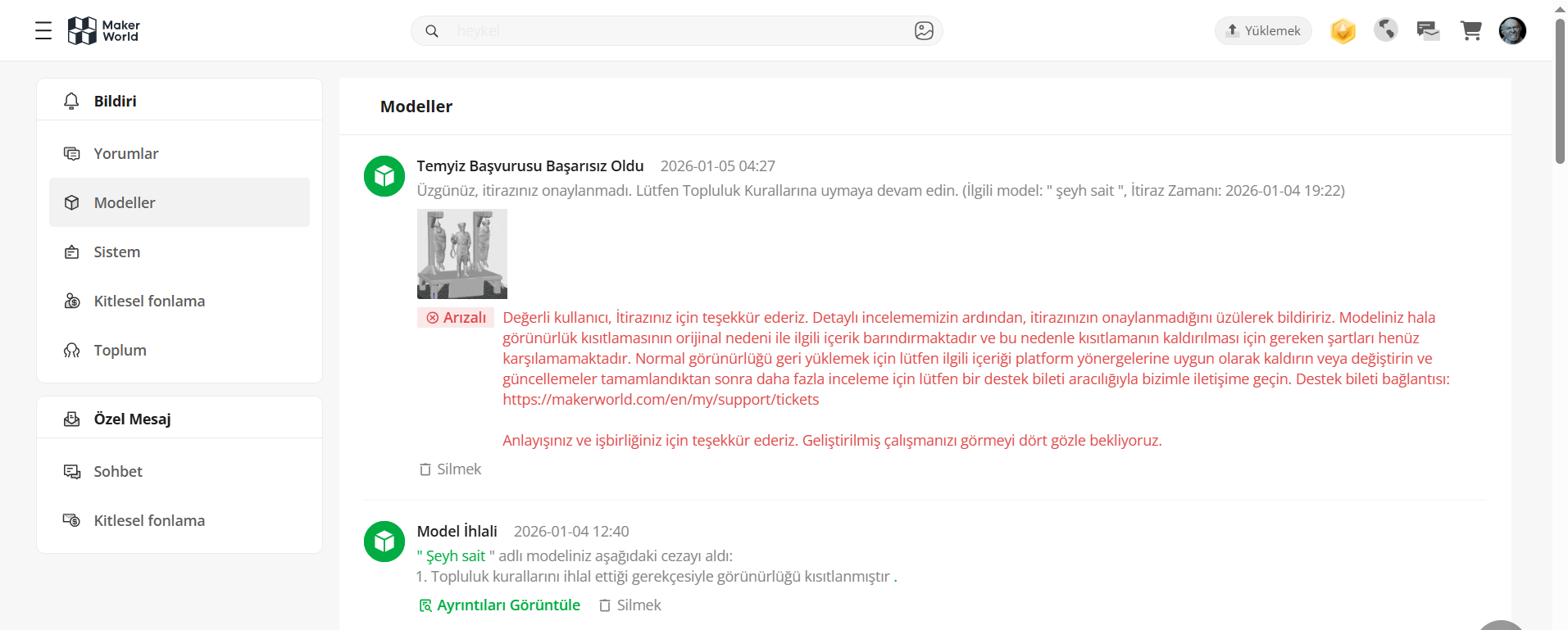
Task: Click the globe language icon
Action: [x=1386, y=30]
